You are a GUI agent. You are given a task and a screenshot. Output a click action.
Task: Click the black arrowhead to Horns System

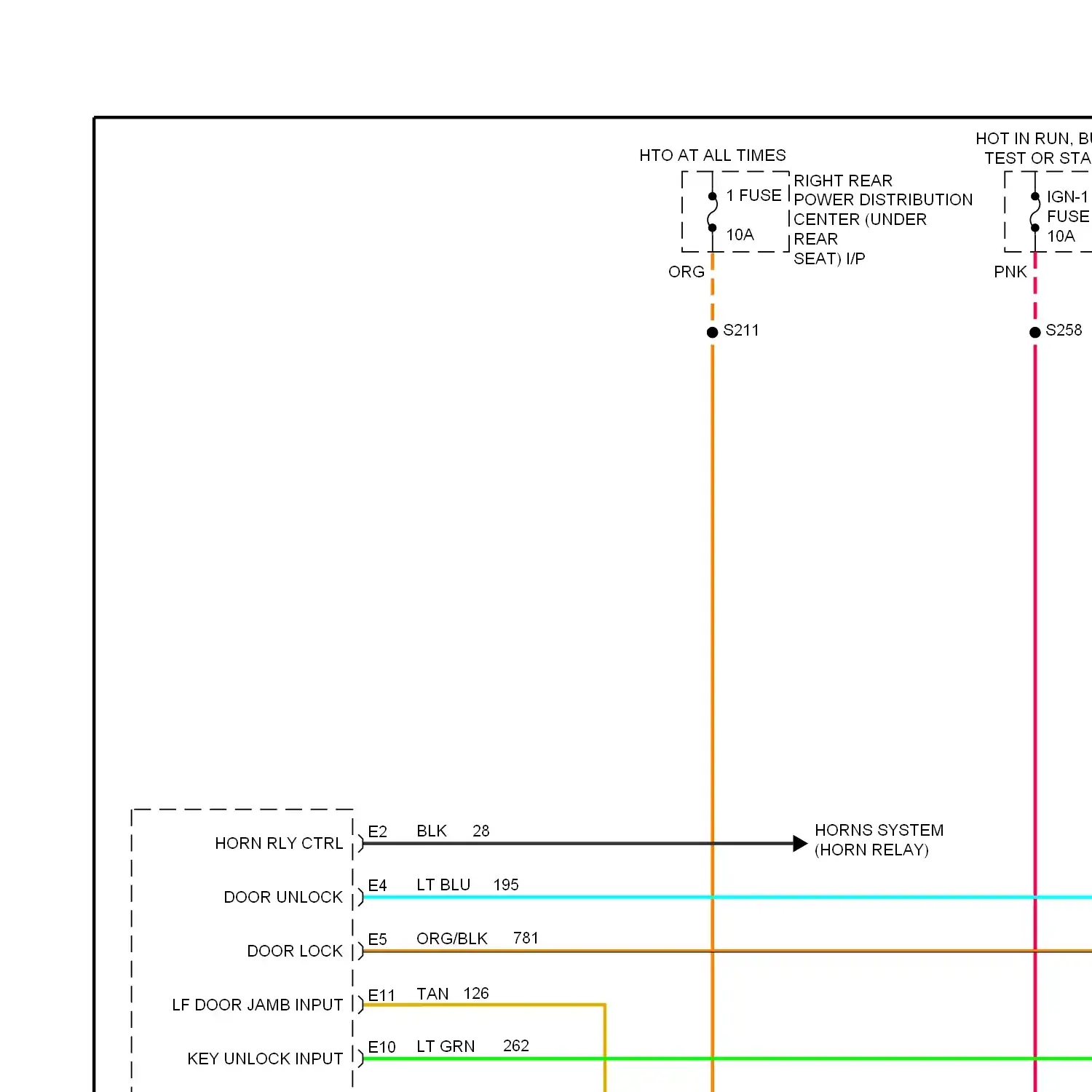tap(800, 844)
